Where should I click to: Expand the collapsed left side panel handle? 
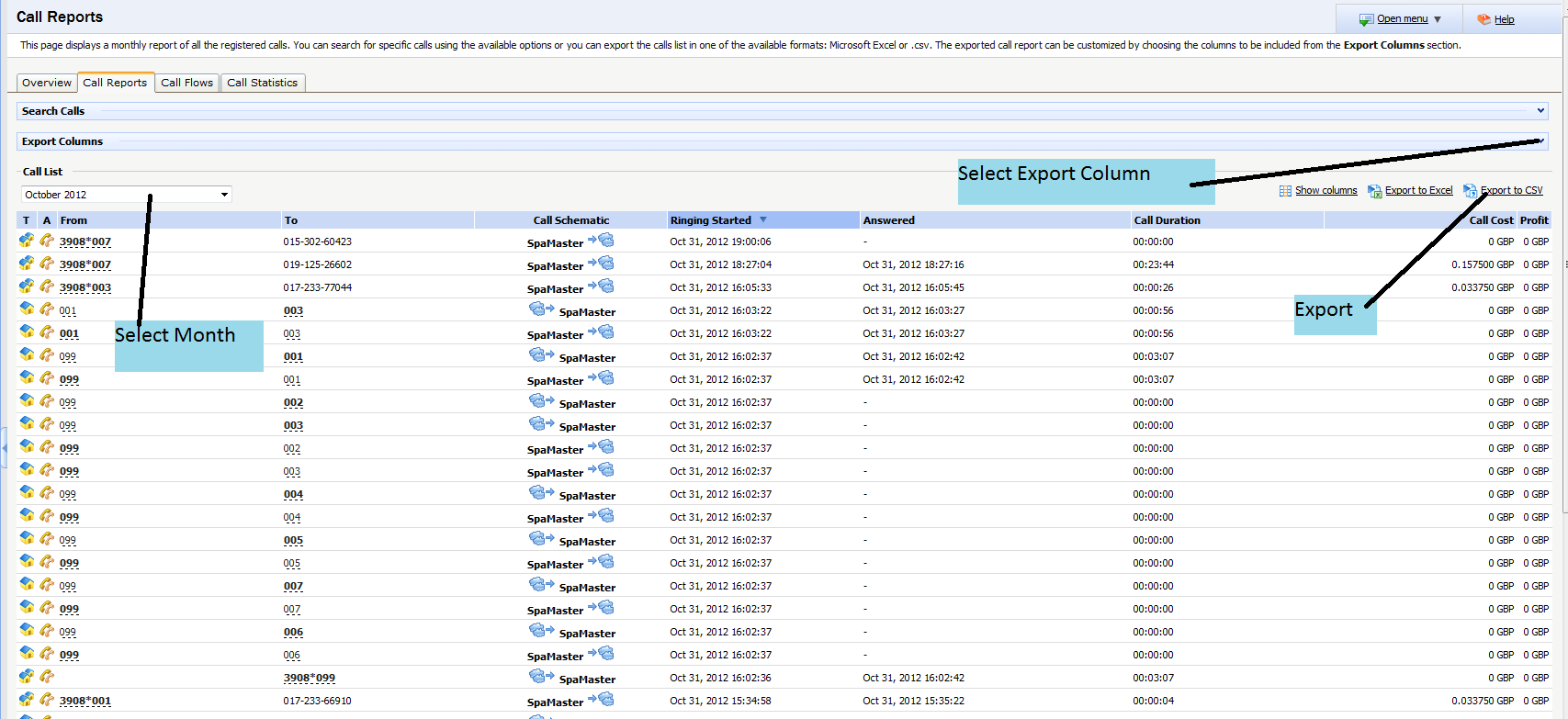(4, 448)
